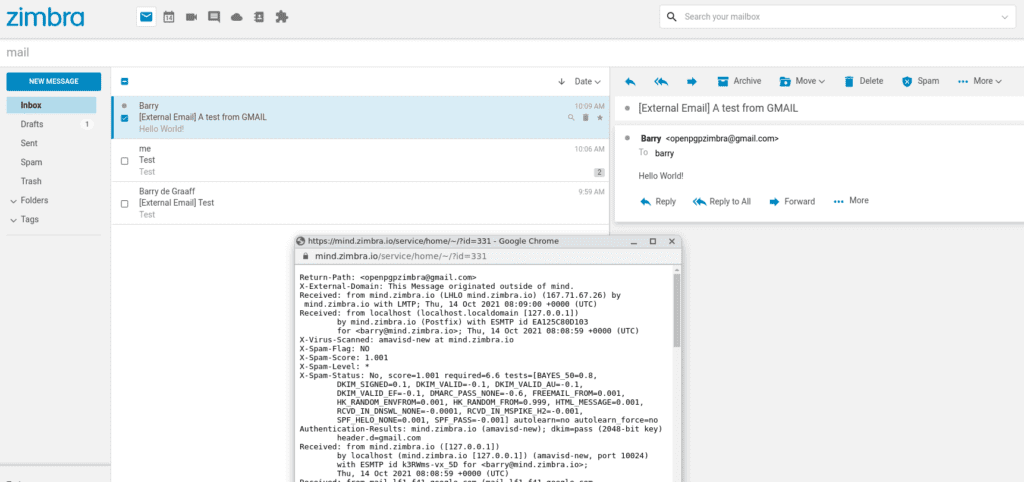Open the Move dropdown in toolbar

[803, 81]
